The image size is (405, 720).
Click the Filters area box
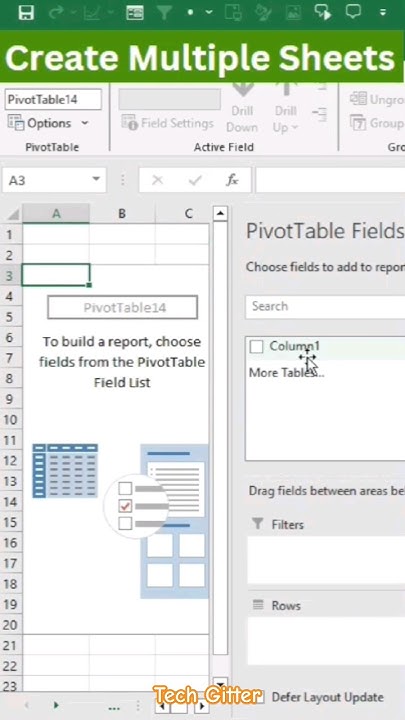pos(326,559)
